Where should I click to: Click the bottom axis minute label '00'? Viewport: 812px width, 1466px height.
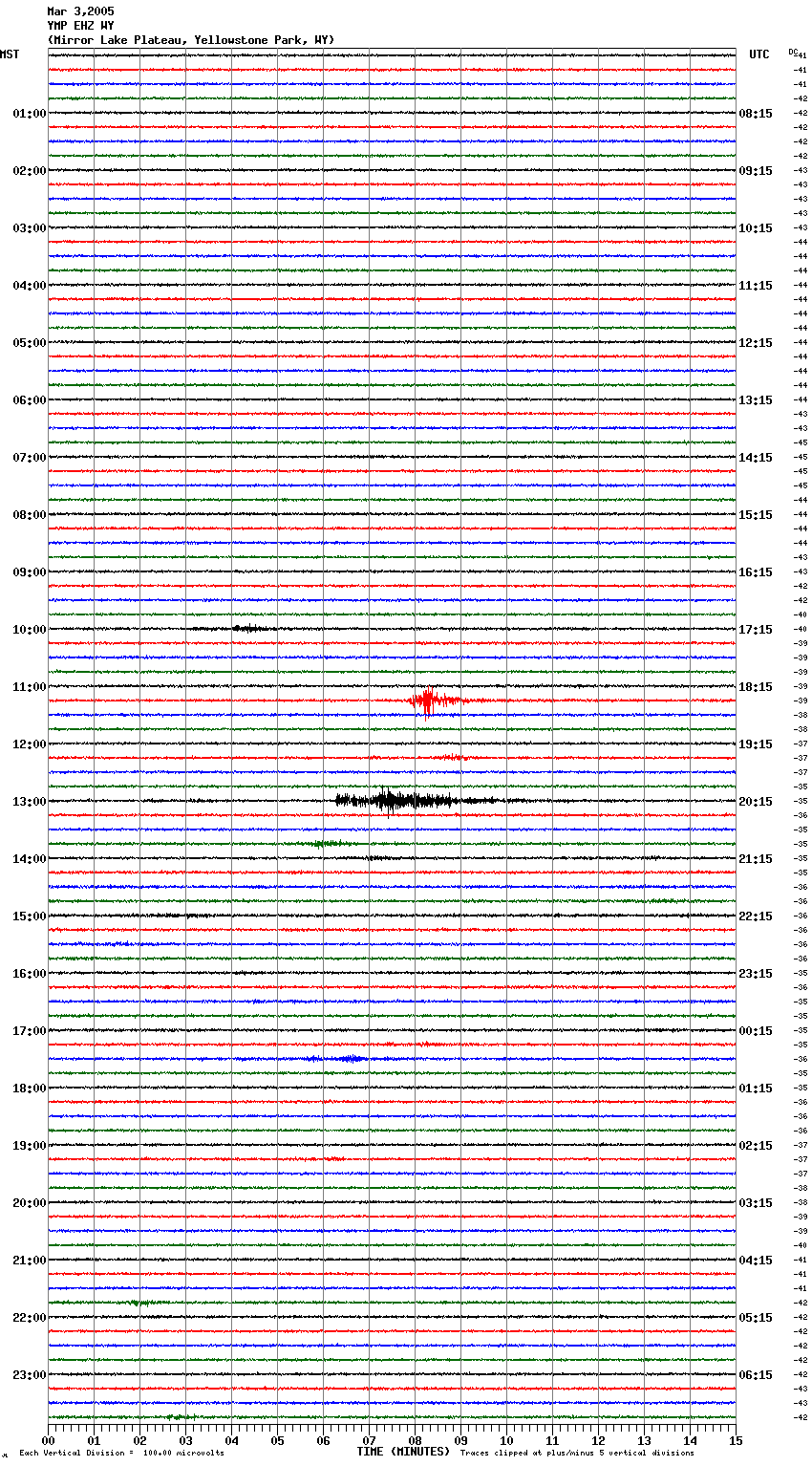(x=49, y=1440)
